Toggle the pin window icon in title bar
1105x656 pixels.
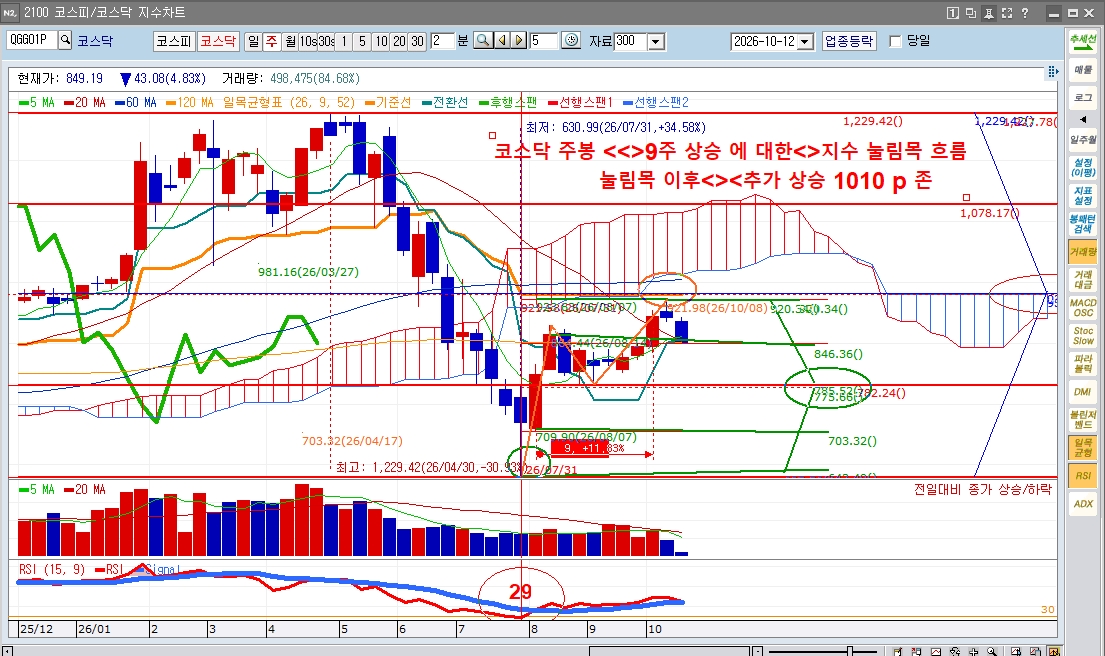pyautogui.click(x=989, y=13)
